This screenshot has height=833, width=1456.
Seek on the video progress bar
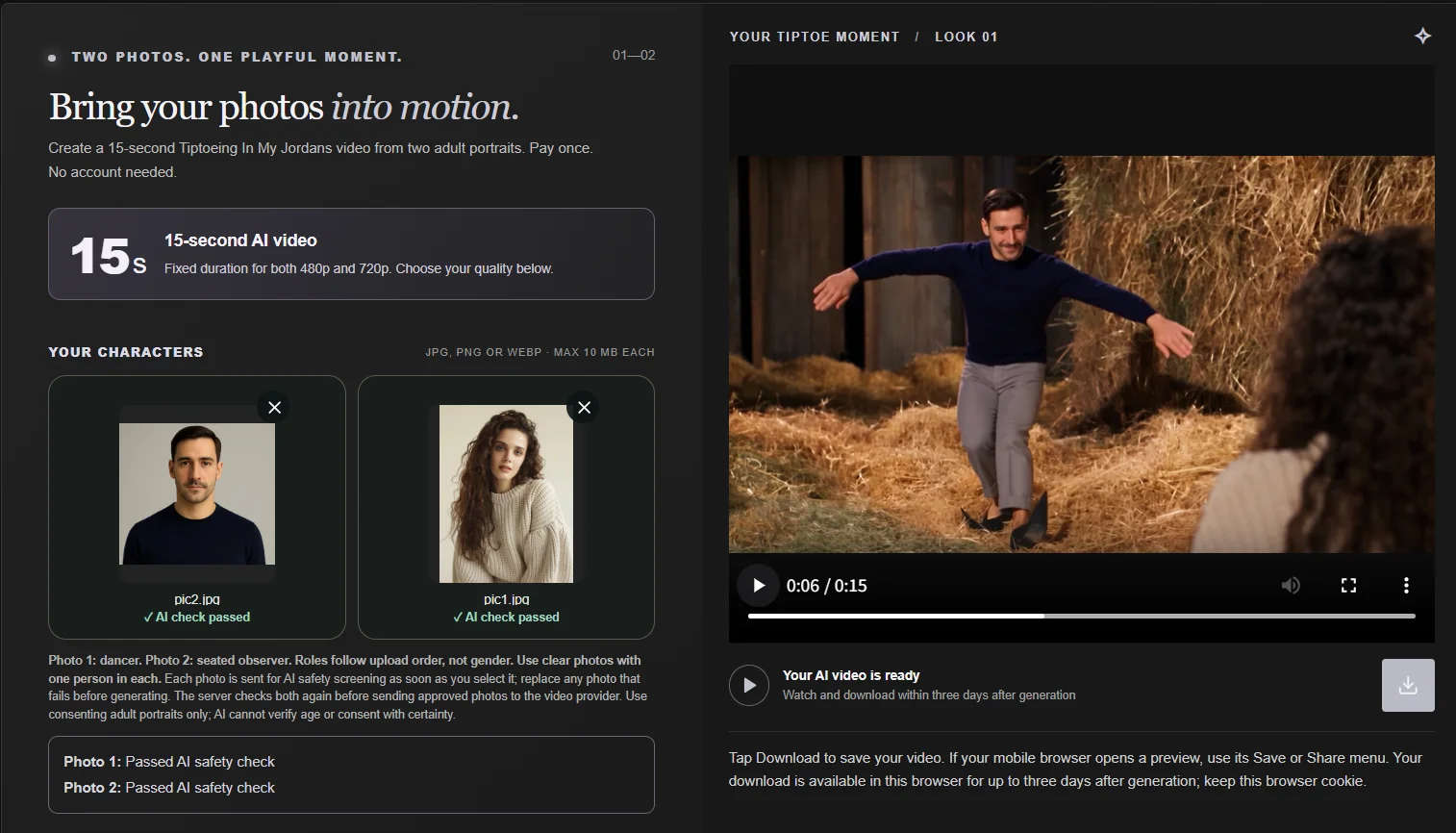1082,616
